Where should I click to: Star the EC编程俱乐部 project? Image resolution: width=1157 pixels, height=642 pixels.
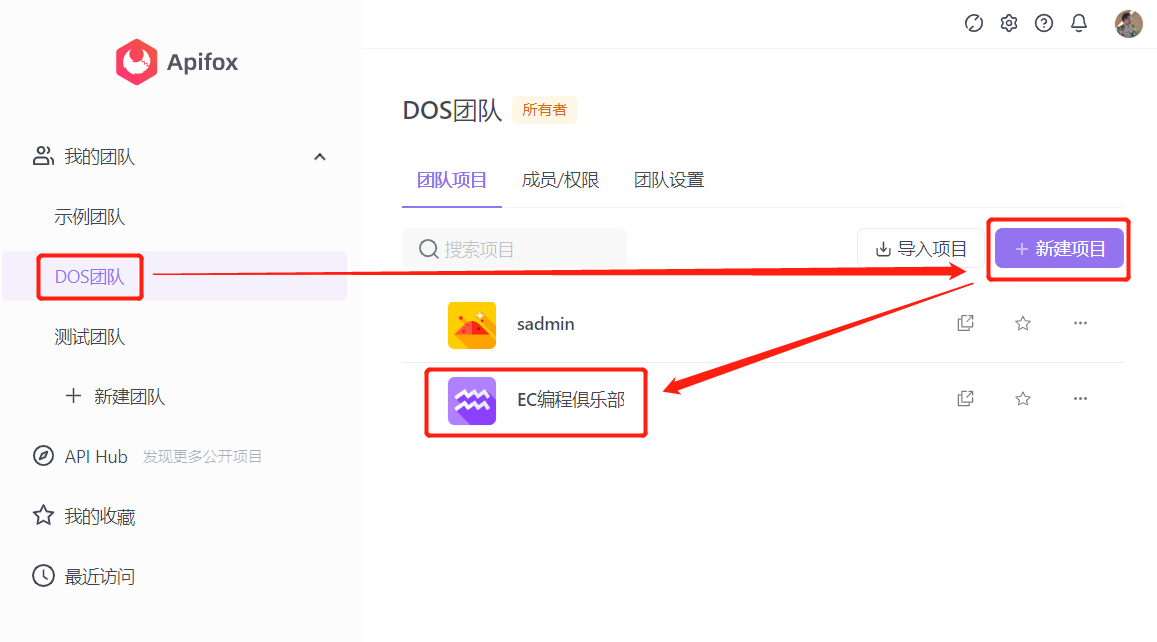[x=1022, y=397]
